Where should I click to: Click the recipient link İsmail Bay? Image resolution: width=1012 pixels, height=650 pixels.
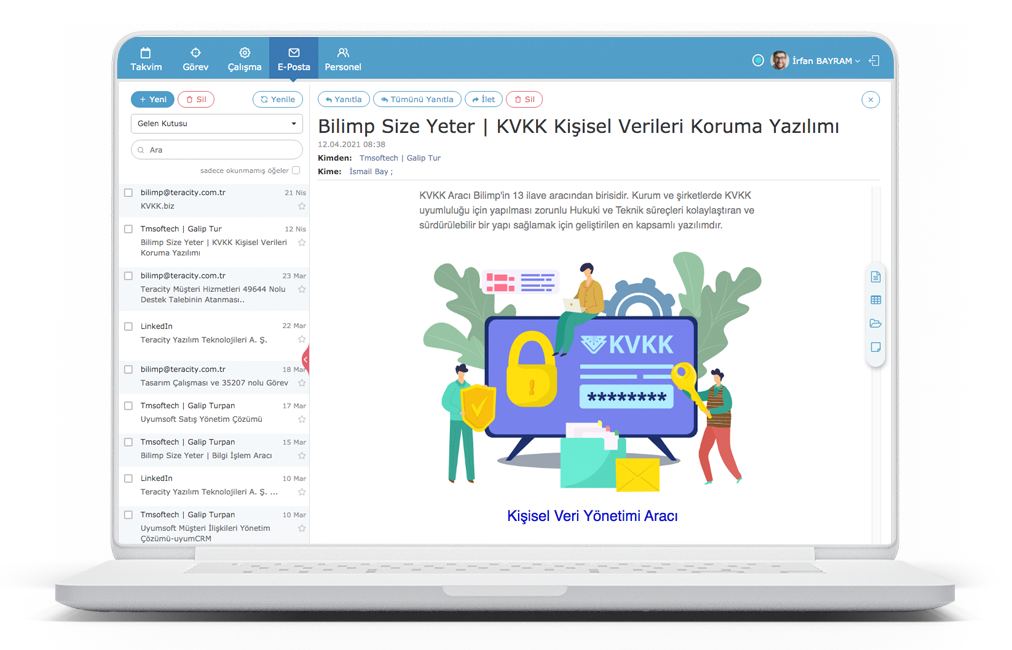[x=370, y=172]
